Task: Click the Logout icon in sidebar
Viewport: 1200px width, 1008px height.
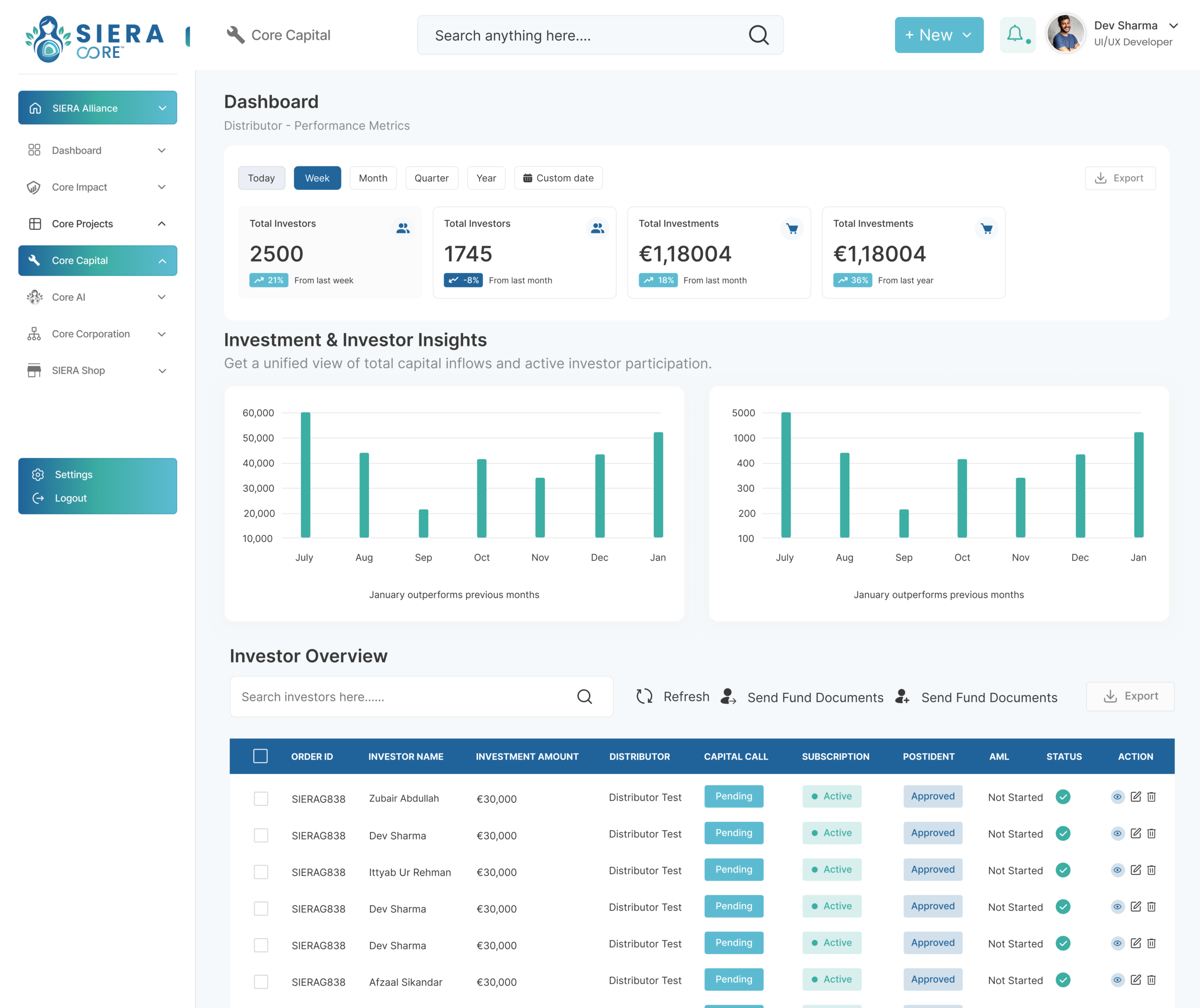Action: [x=38, y=498]
